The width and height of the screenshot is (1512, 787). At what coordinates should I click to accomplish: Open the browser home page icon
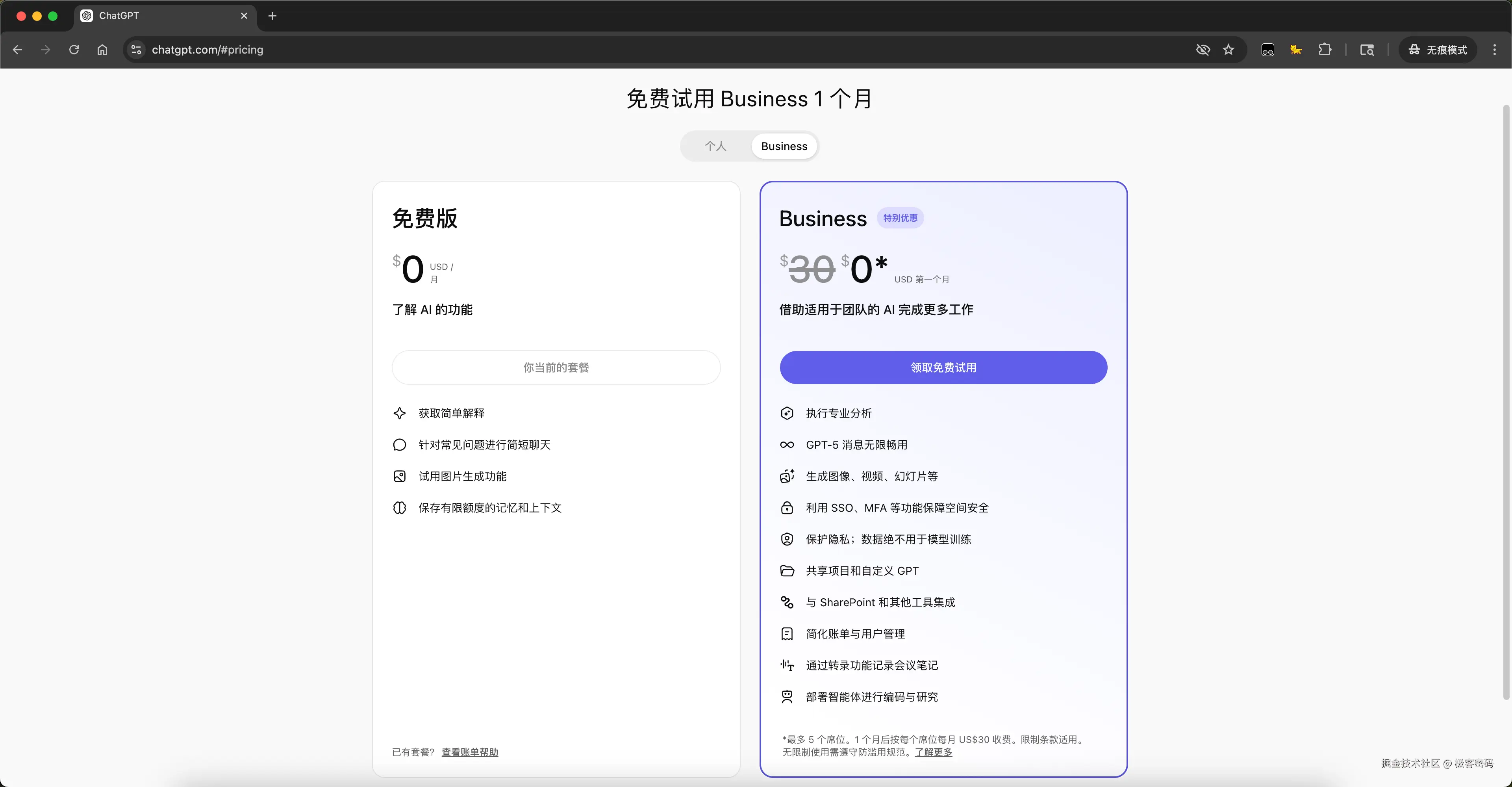pos(102,50)
